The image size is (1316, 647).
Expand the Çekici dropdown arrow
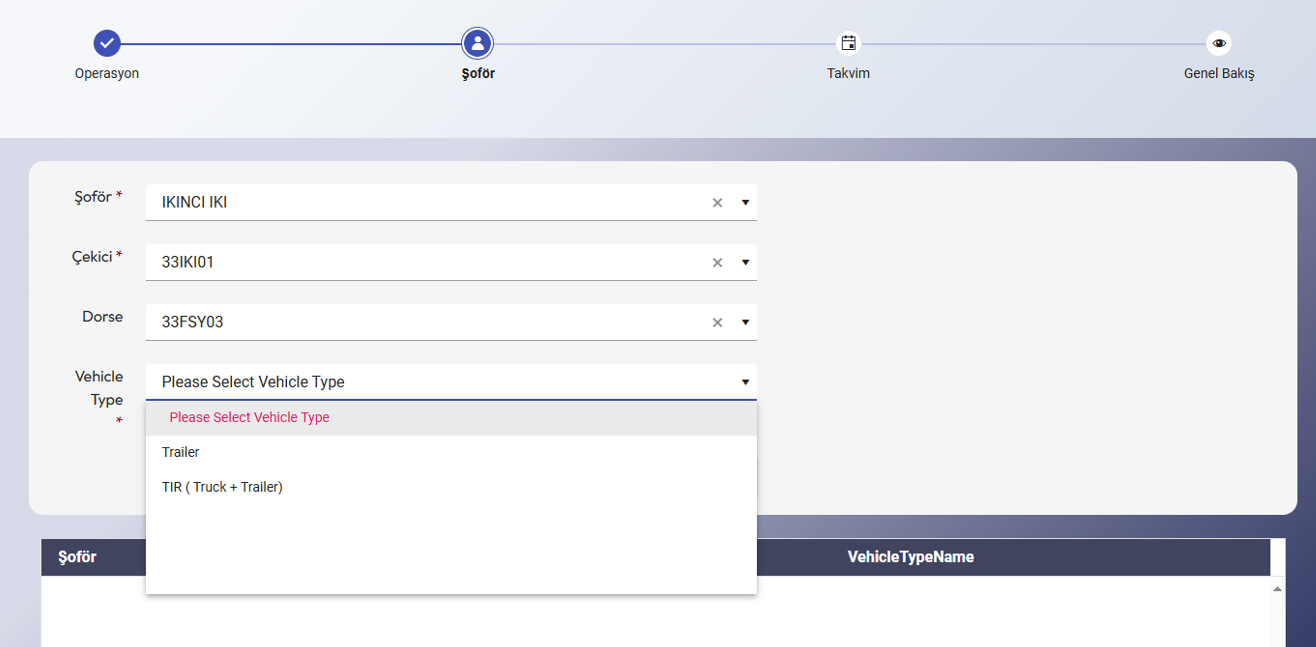(x=745, y=263)
